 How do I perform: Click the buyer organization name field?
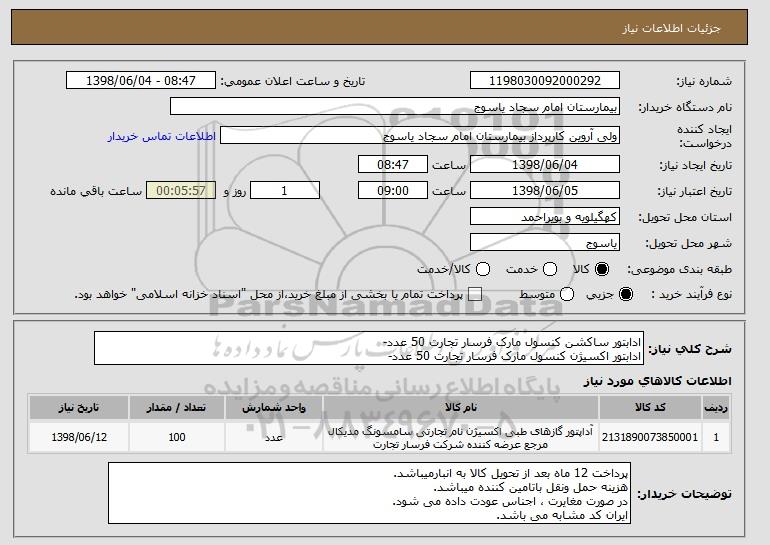(395, 107)
